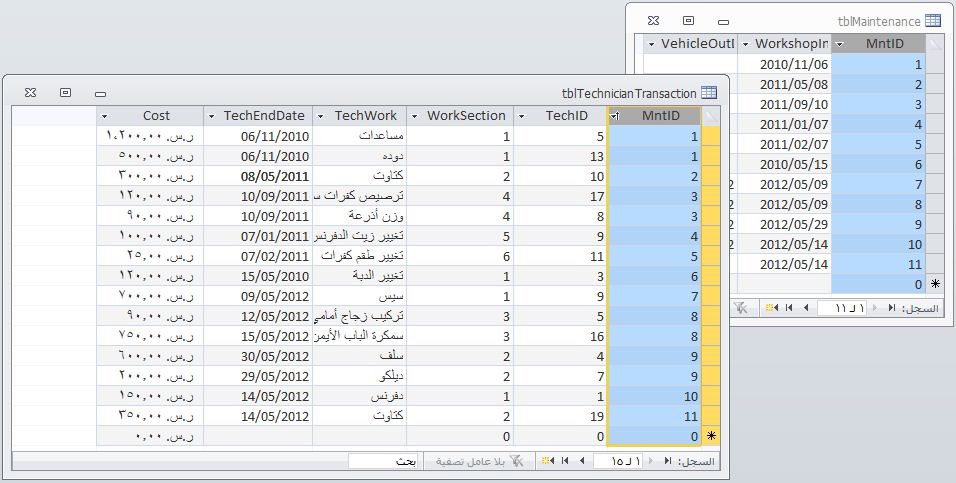956x483 pixels.
Task: Select the MntID column header in tblMaintenance
Action: tap(878, 44)
